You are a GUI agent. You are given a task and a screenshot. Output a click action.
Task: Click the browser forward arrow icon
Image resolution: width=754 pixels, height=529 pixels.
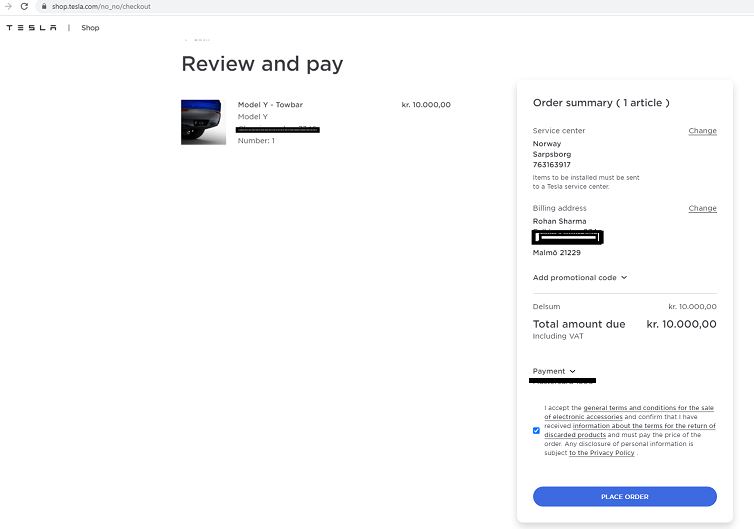click(x=8, y=6)
